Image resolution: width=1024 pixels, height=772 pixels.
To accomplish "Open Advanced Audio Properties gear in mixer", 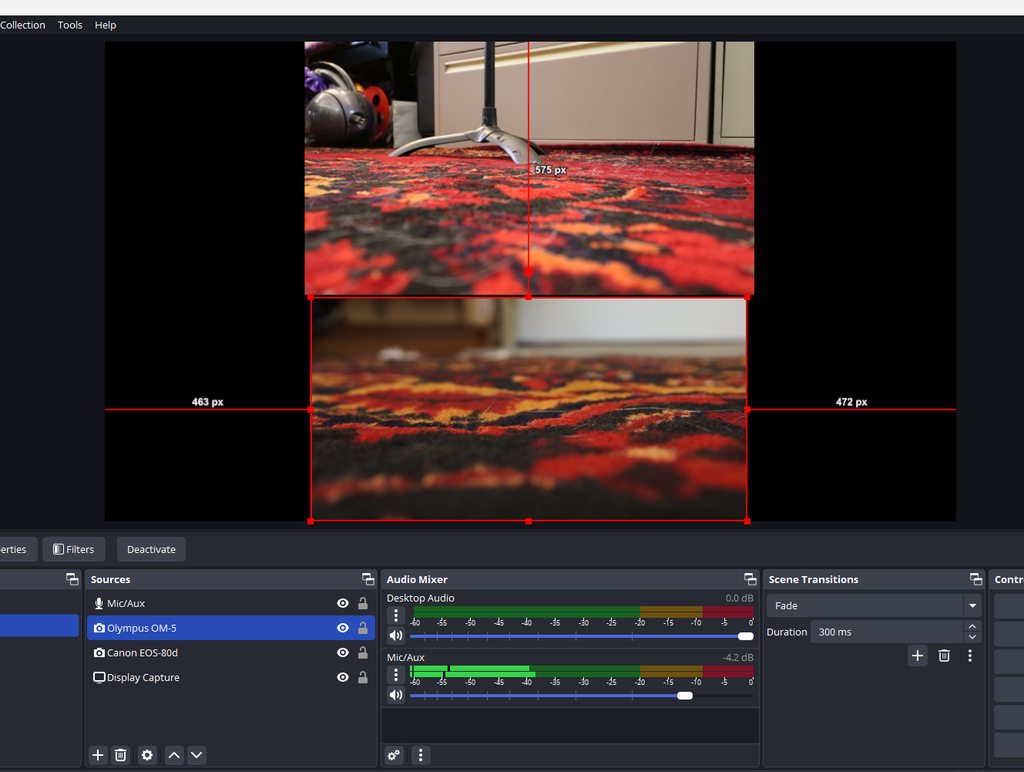I will (x=395, y=755).
